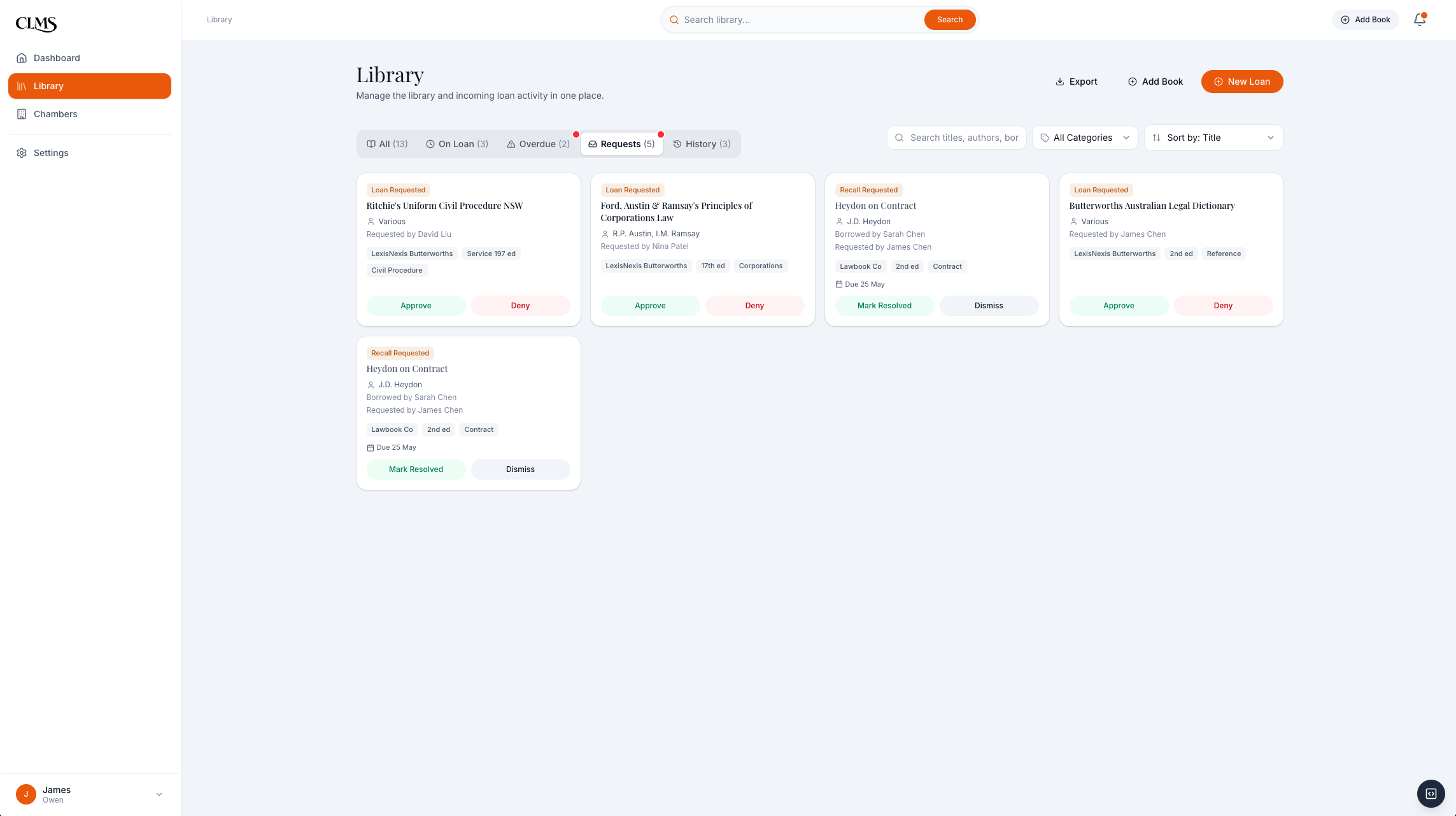This screenshot has width=1456, height=816.
Task: Click the Corporations tag
Action: pyautogui.click(x=760, y=266)
